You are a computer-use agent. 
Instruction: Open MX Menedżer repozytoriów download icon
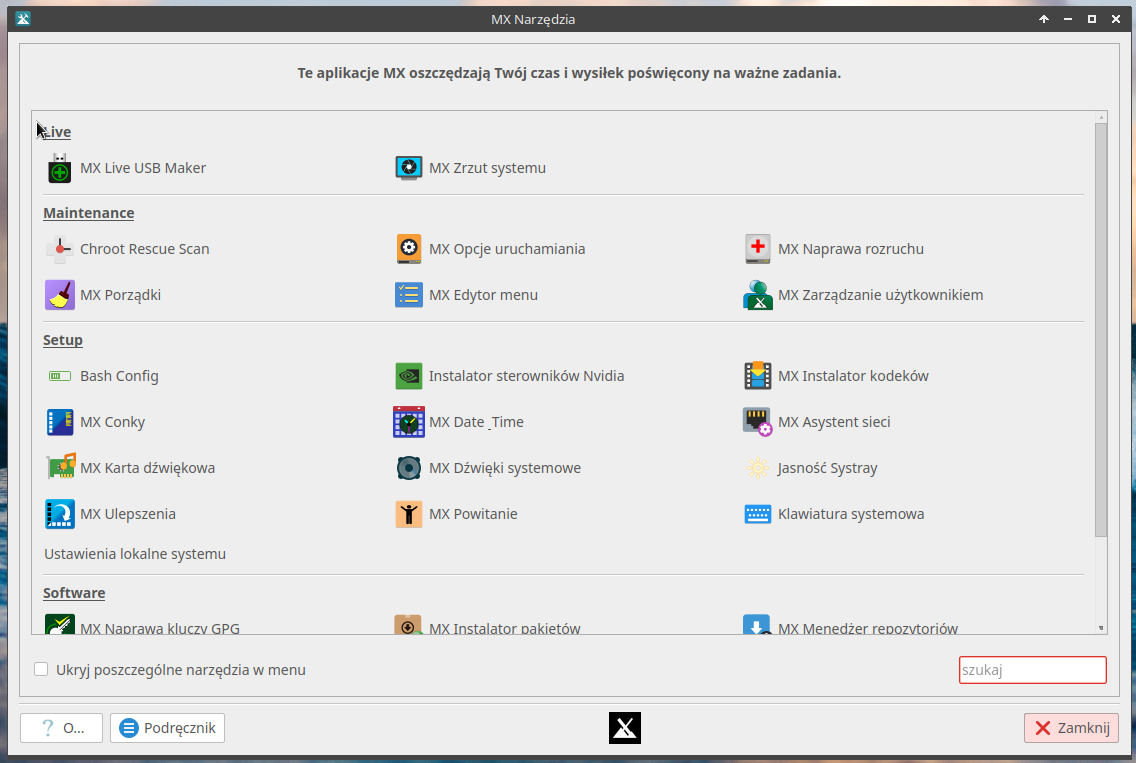[x=756, y=624]
